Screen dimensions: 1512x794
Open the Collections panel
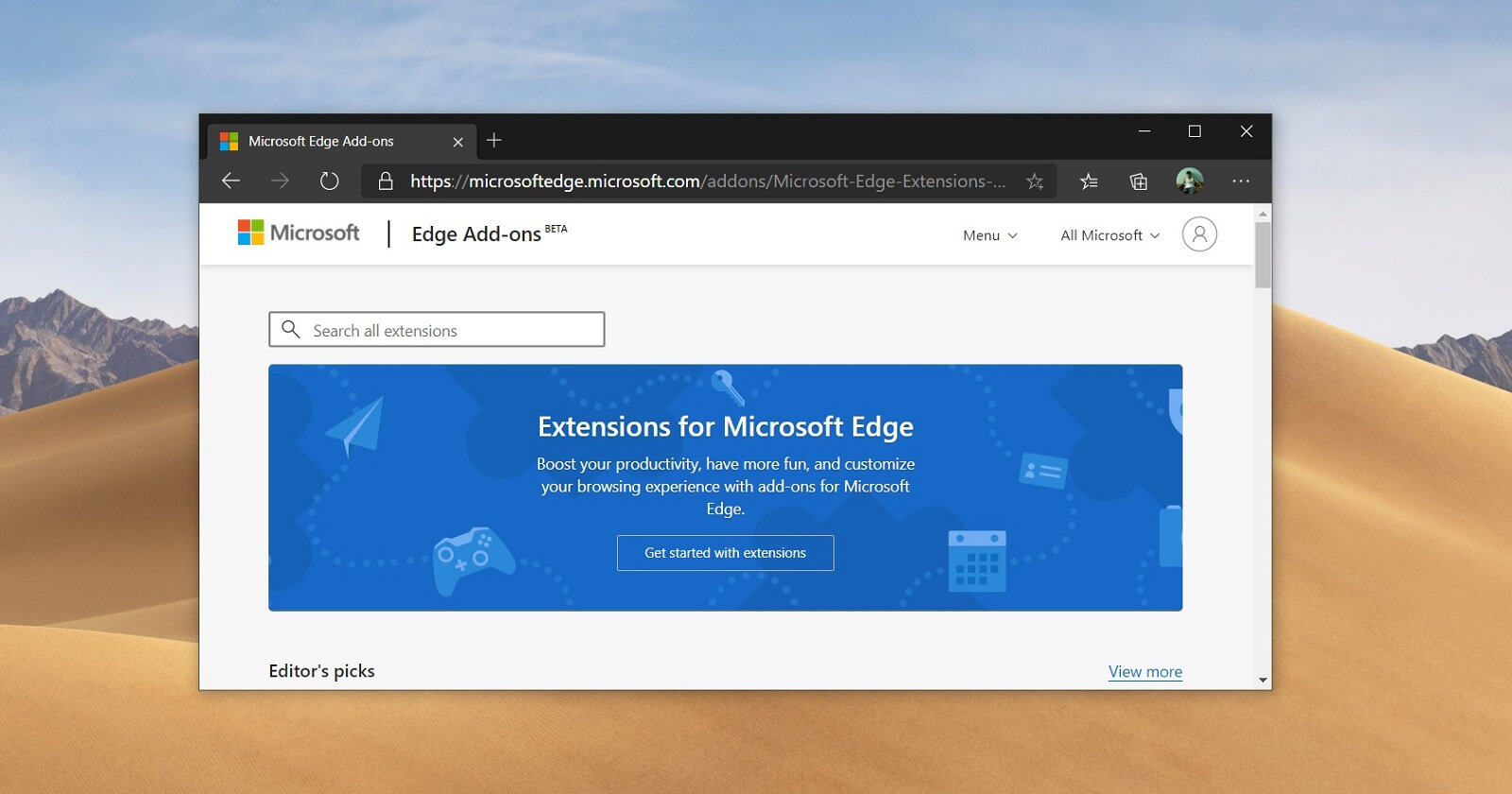[x=1139, y=181]
